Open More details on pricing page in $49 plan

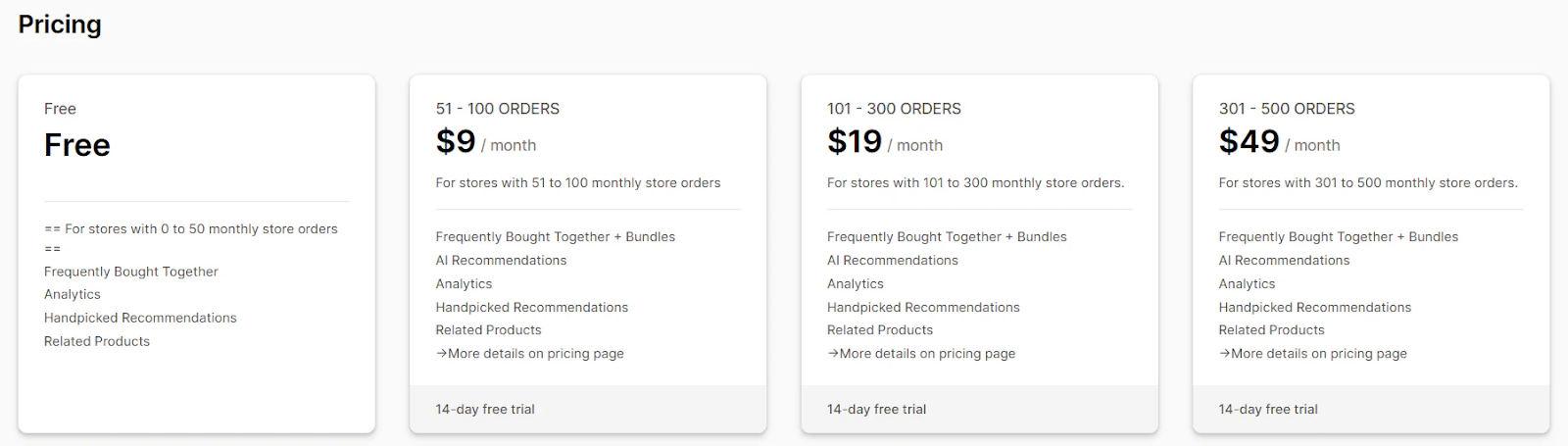coord(1313,354)
